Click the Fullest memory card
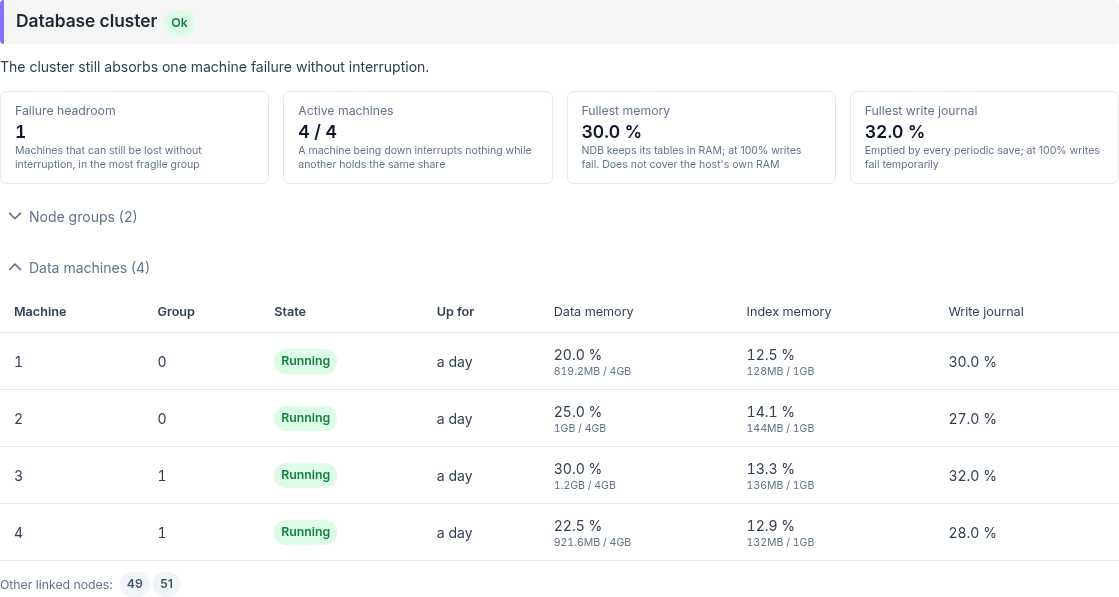The height and width of the screenshot is (597, 1119). click(701, 138)
